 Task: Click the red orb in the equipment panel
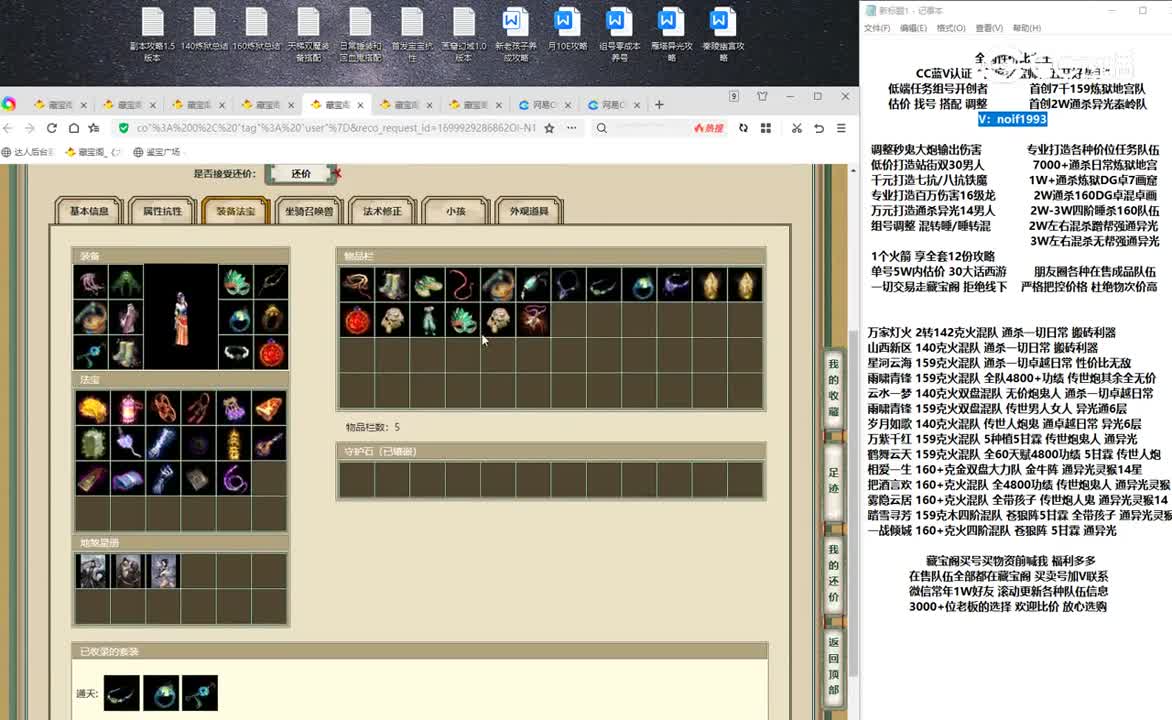coord(271,352)
